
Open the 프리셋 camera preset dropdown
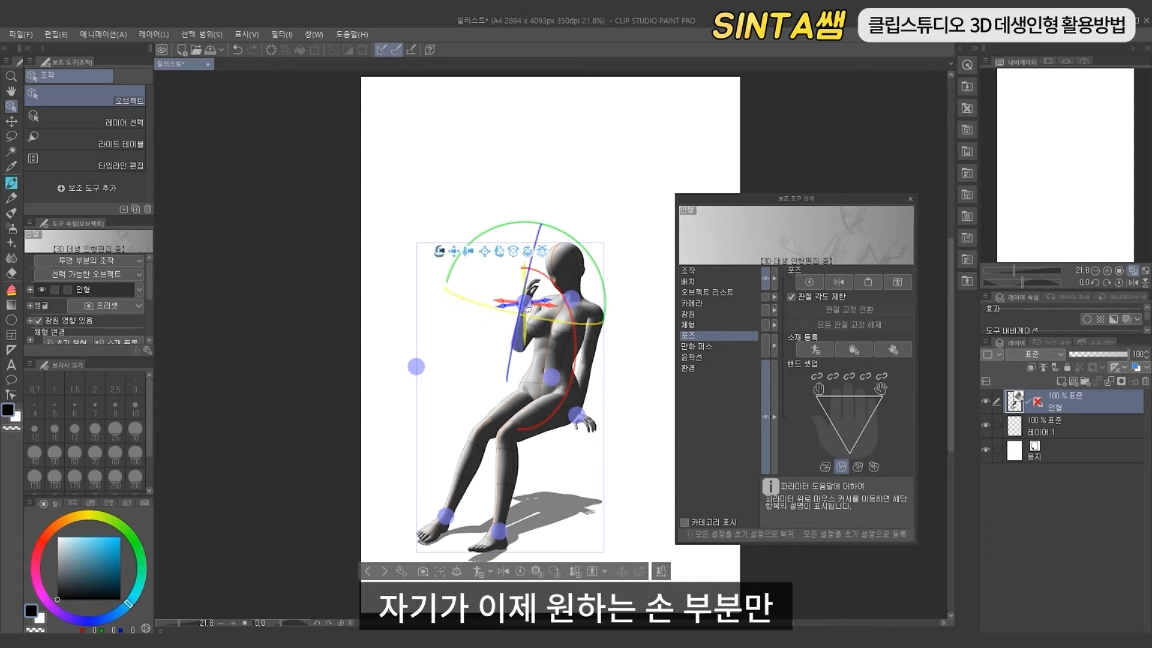click(106, 306)
